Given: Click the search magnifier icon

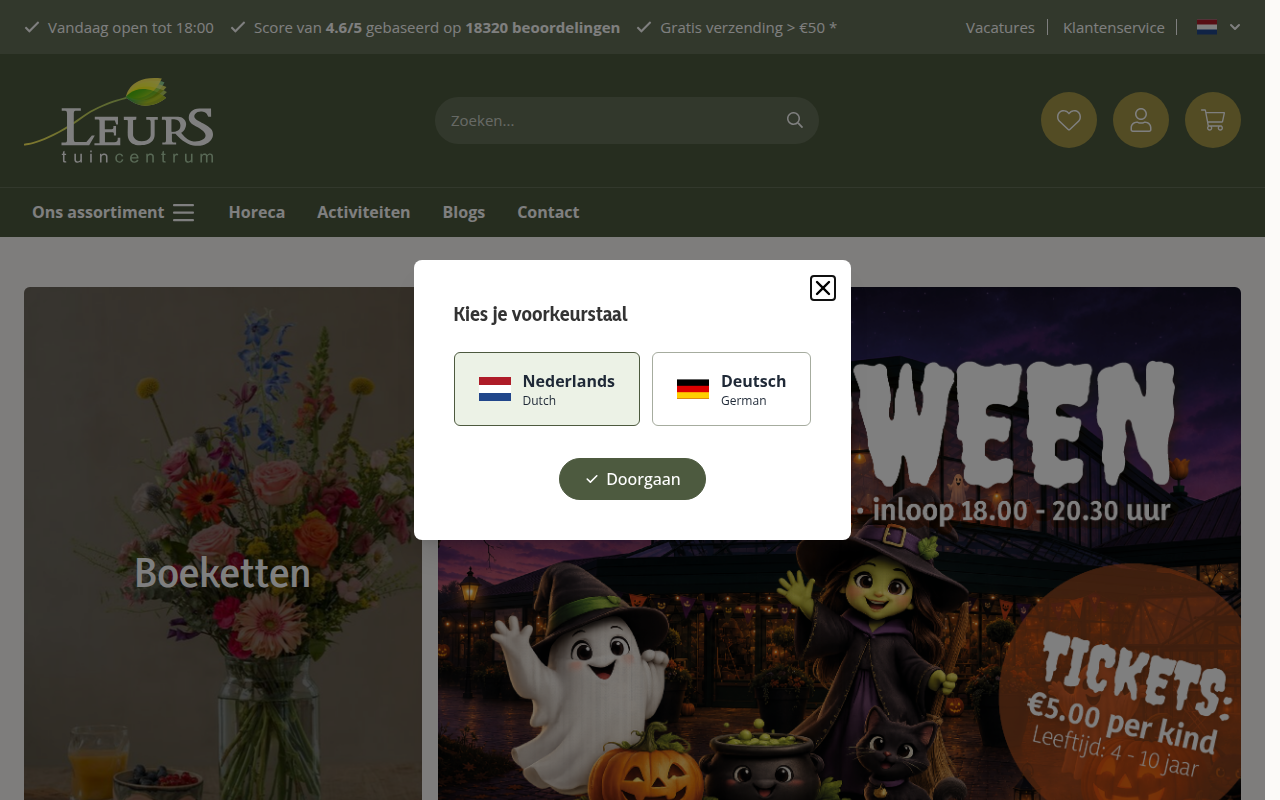Looking at the screenshot, I should (x=795, y=120).
